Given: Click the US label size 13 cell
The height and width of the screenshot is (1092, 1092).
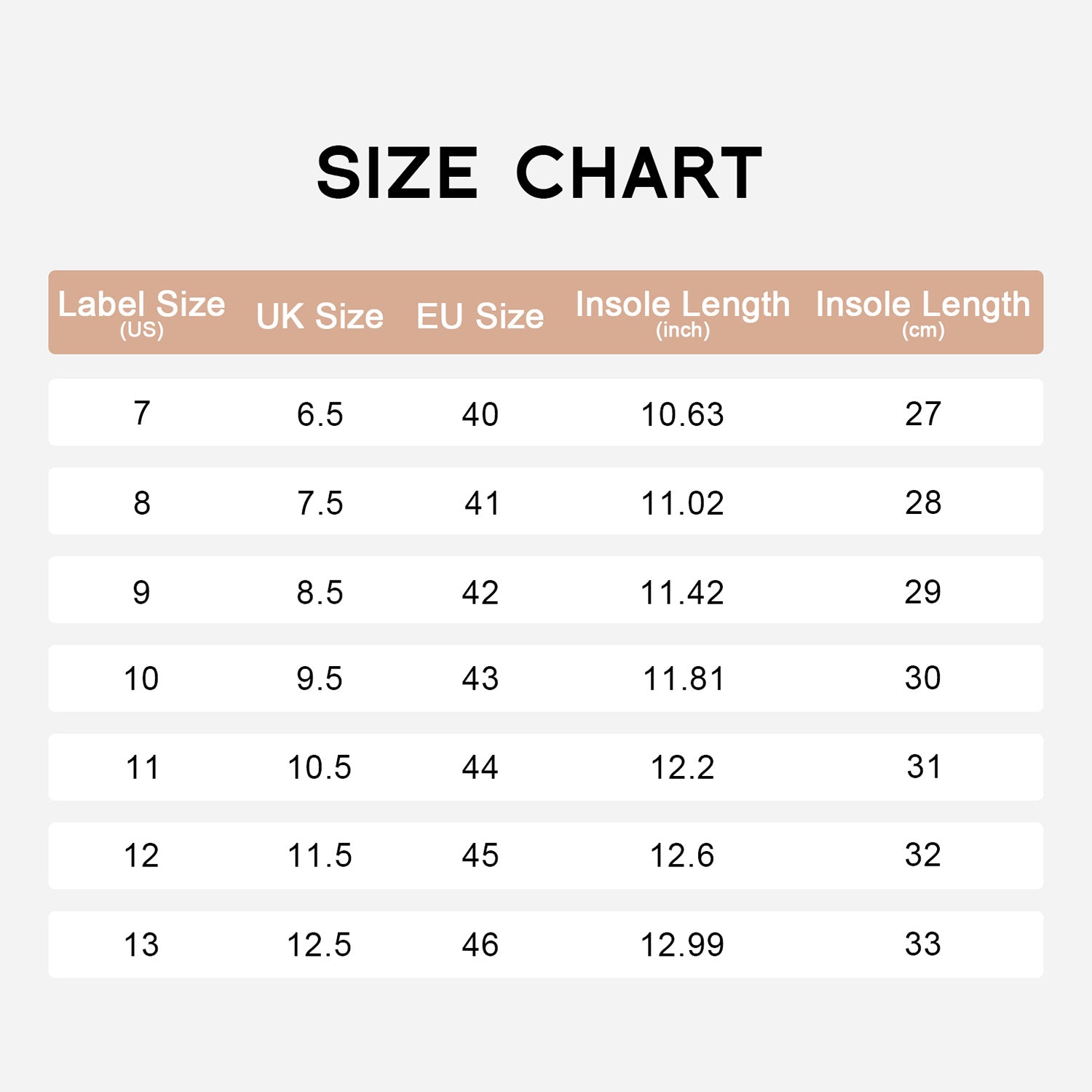Looking at the screenshot, I should coord(141,945).
